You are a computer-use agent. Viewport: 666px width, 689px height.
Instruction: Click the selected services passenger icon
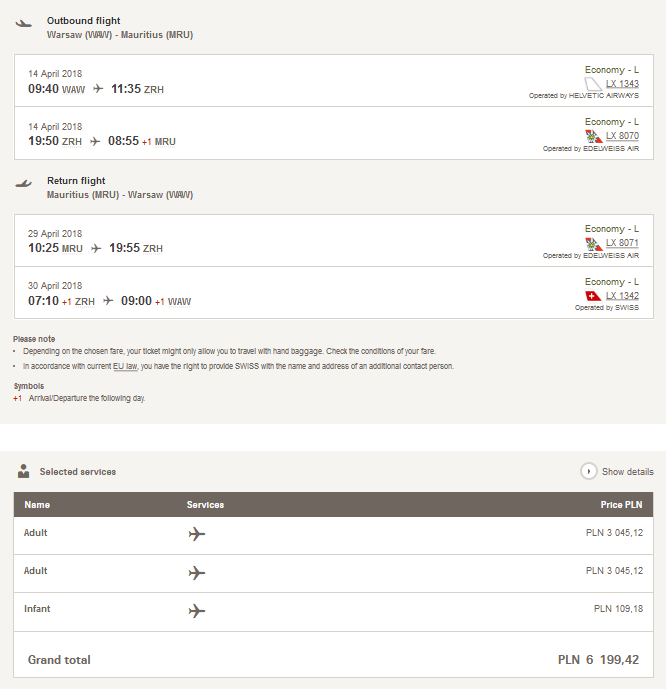tap(23, 471)
